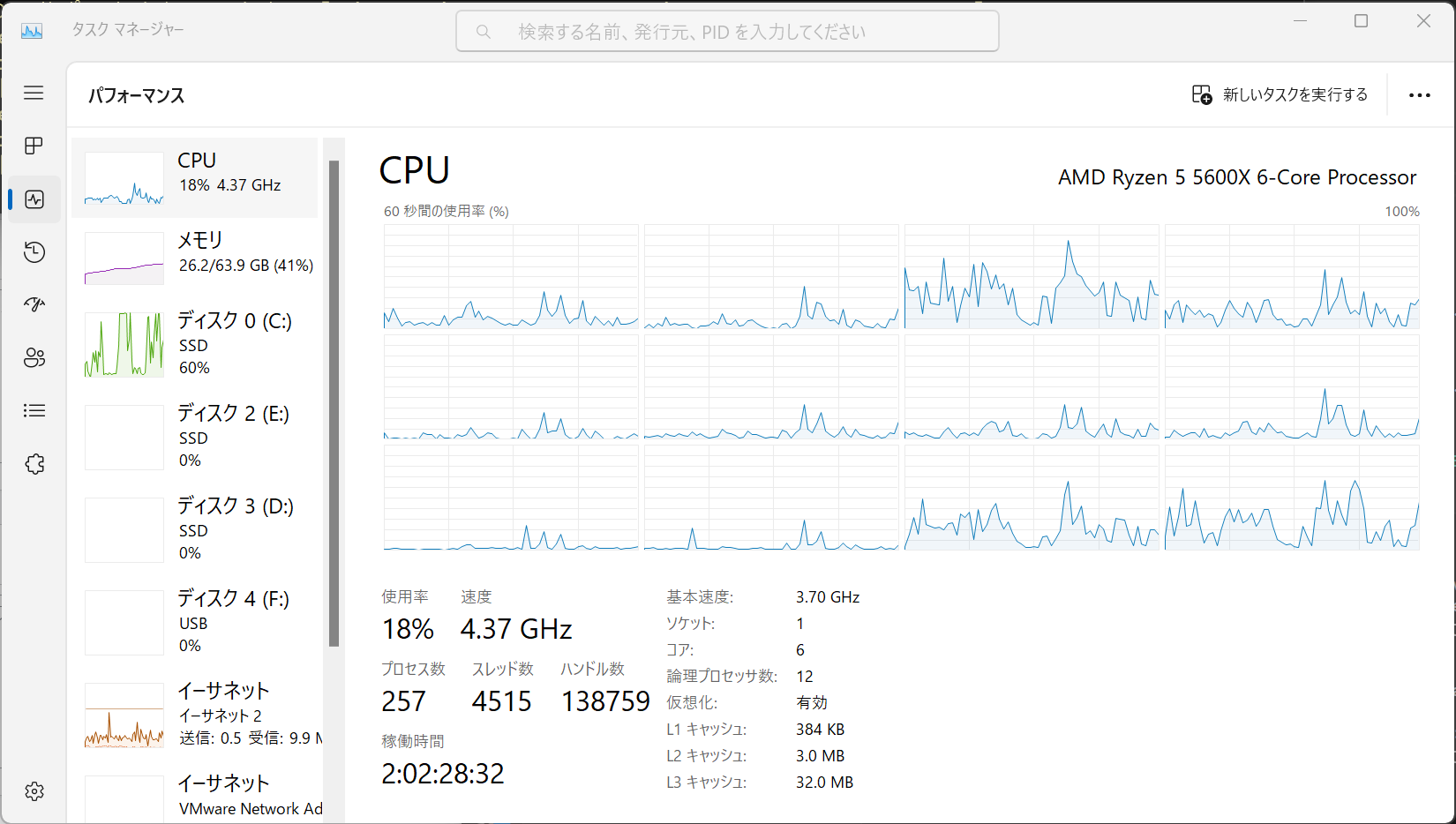The image size is (1456, 824).
Task: Click 新しいタスクを実行する button
Action: pyautogui.click(x=1280, y=94)
